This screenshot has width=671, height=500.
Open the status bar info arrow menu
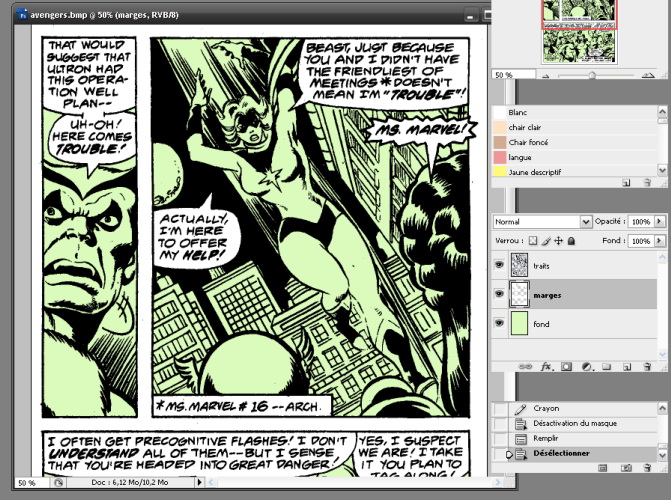[x=199, y=482]
